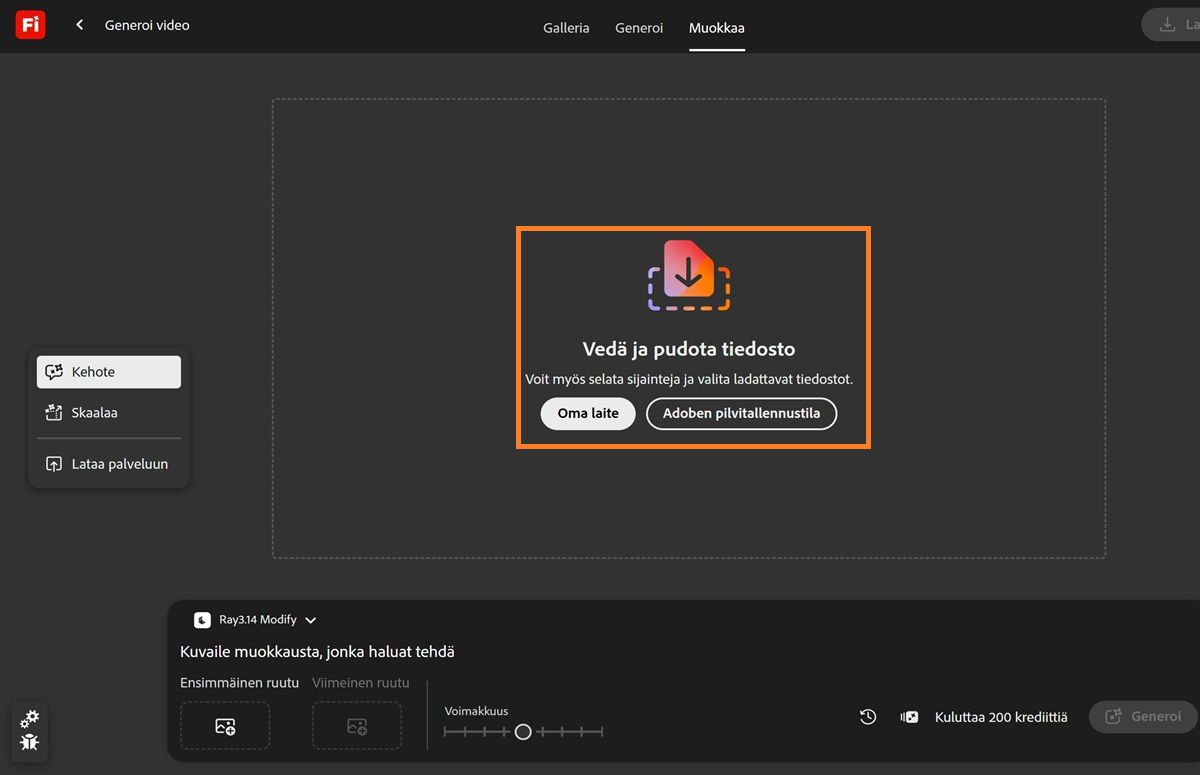Click the Ensimmäinen ruutu label

[239, 683]
